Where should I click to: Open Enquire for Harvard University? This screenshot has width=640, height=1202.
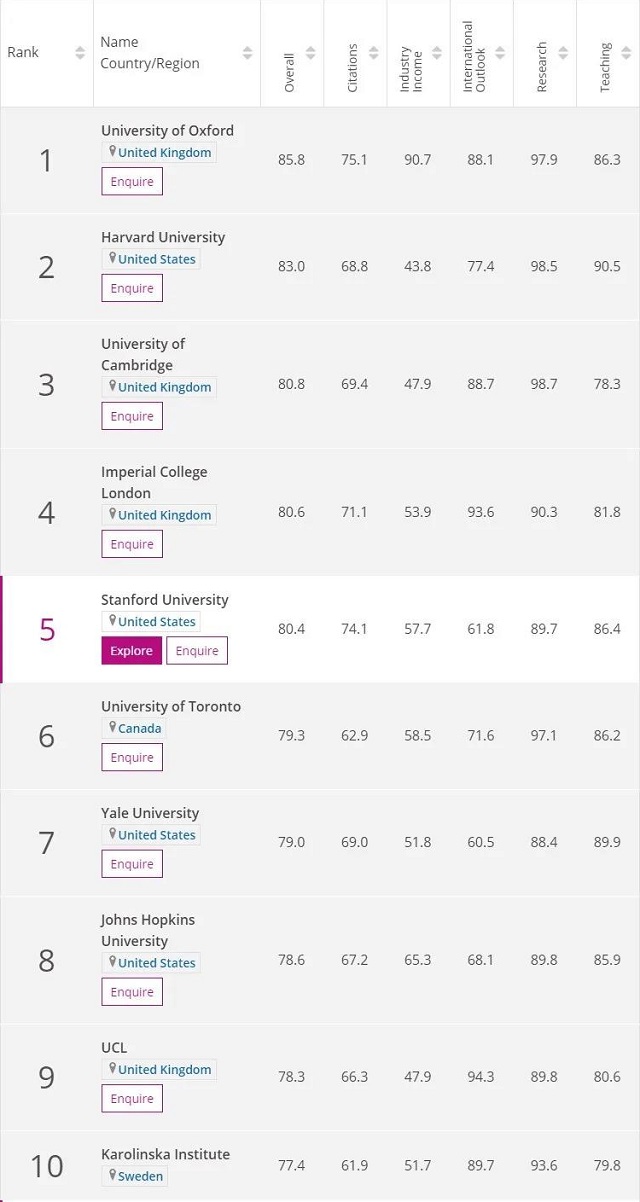point(131,287)
